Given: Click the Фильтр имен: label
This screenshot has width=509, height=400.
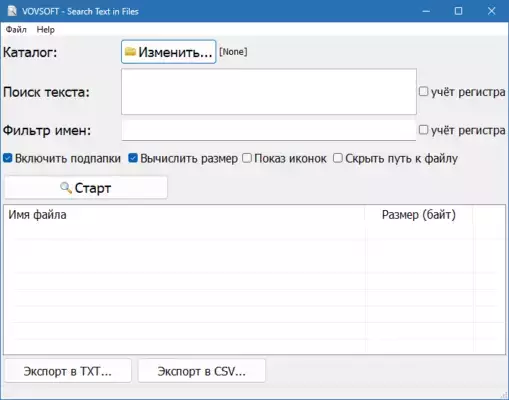Looking at the screenshot, I should click(x=47, y=130).
